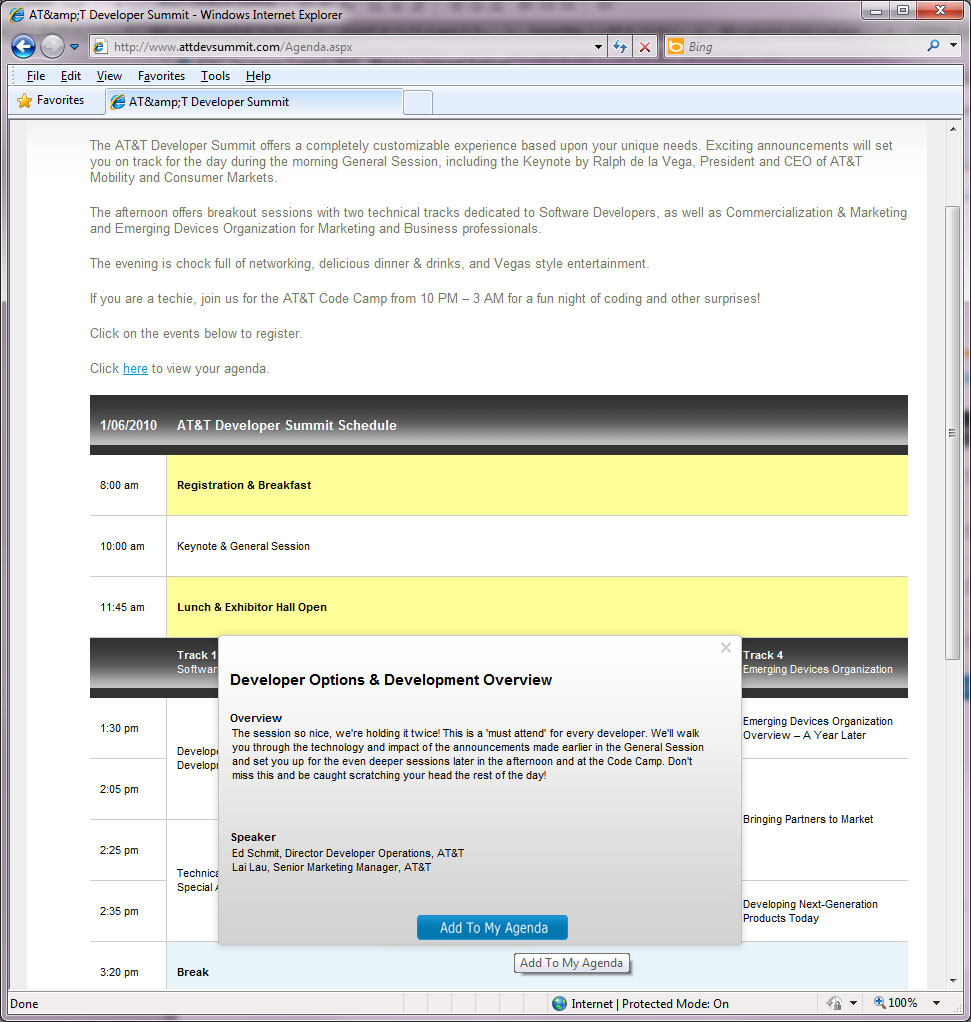Click the status bar privacy security icon
Screen dimensions: 971x1022
pos(833,1003)
